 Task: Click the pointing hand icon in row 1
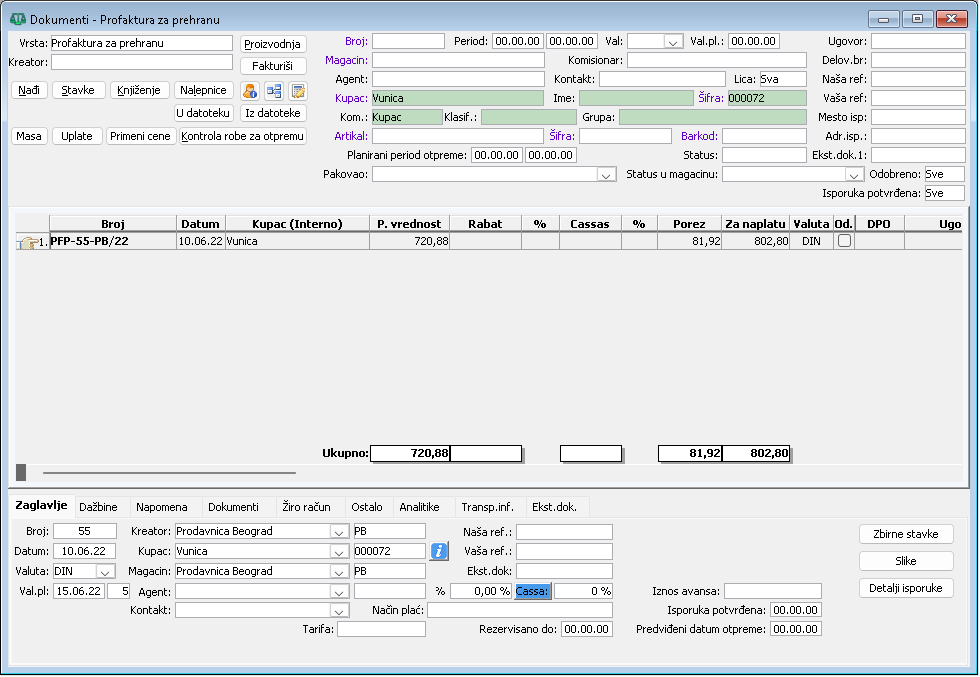click(28, 243)
